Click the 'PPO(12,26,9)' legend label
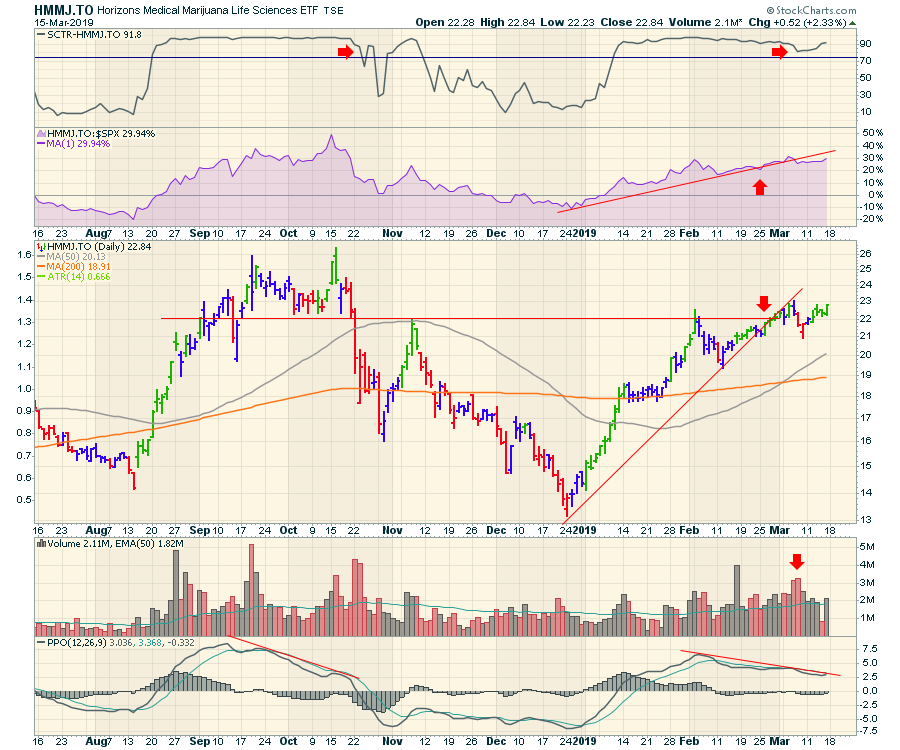 (x=76, y=643)
